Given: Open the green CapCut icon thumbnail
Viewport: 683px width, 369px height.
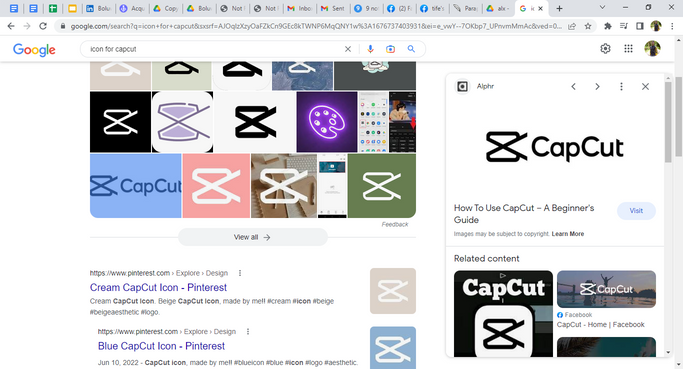Looking at the screenshot, I should click(x=382, y=186).
